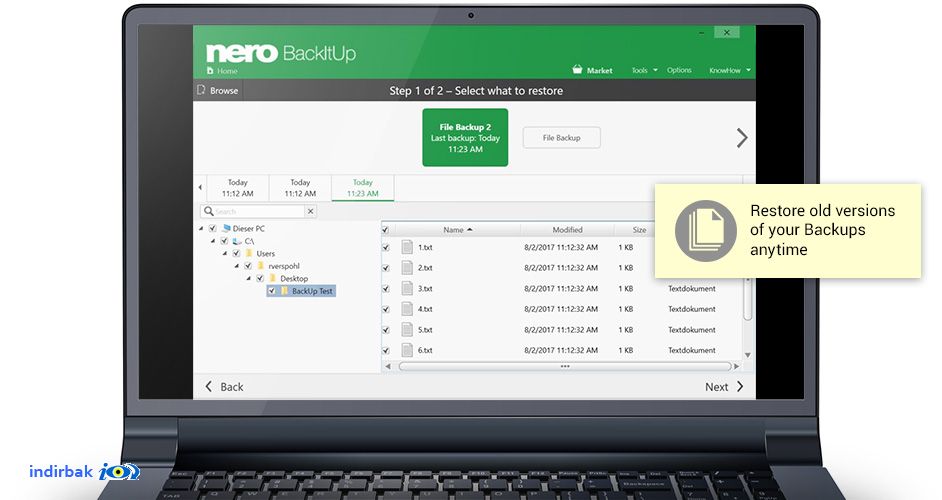Image resolution: width=942 pixels, height=500 pixels.
Task: Select the File Backup button
Action: tap(561, 138)
